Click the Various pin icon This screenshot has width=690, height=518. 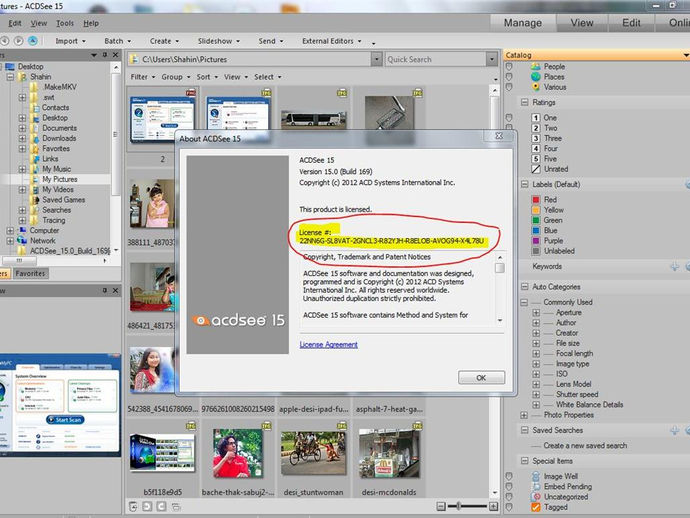click(x=536, y=87)
